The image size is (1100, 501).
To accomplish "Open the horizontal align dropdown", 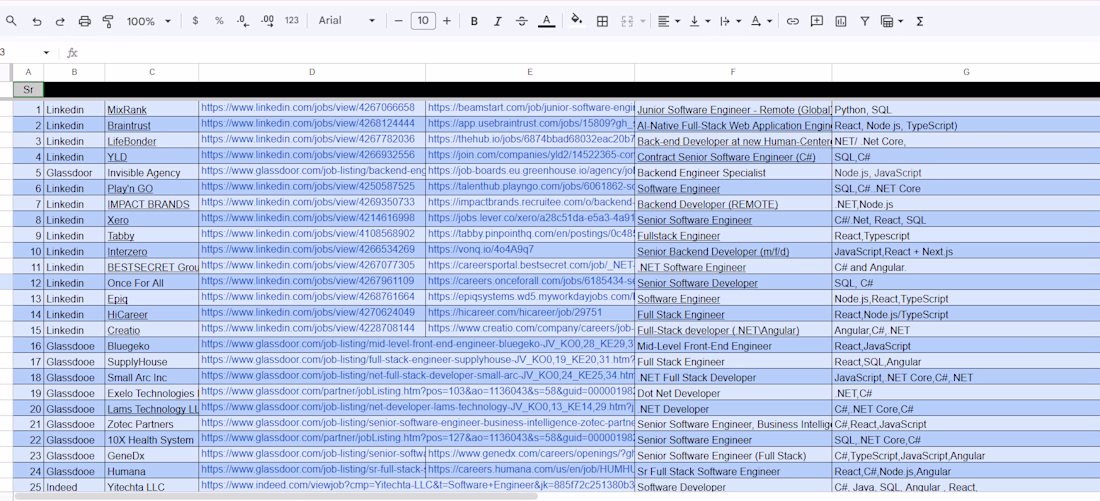I will tap(669, 21).
